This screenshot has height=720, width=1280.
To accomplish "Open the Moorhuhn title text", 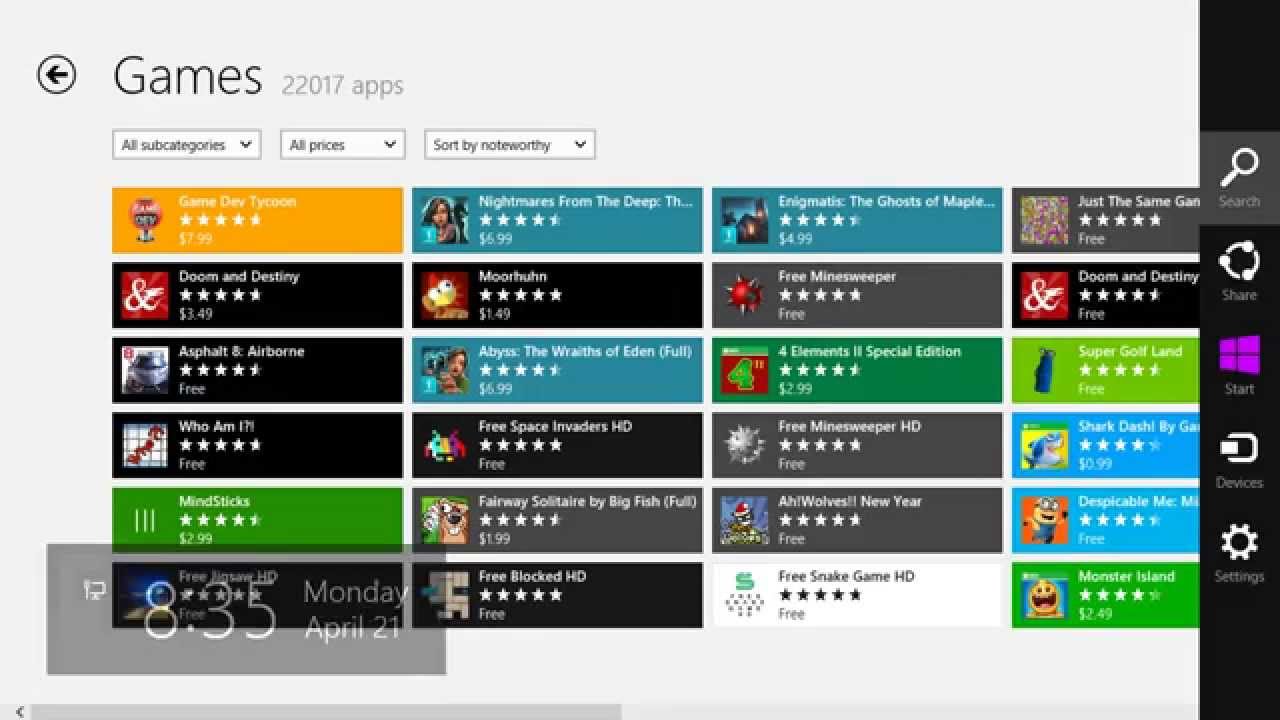I will (x=512, y=276).
